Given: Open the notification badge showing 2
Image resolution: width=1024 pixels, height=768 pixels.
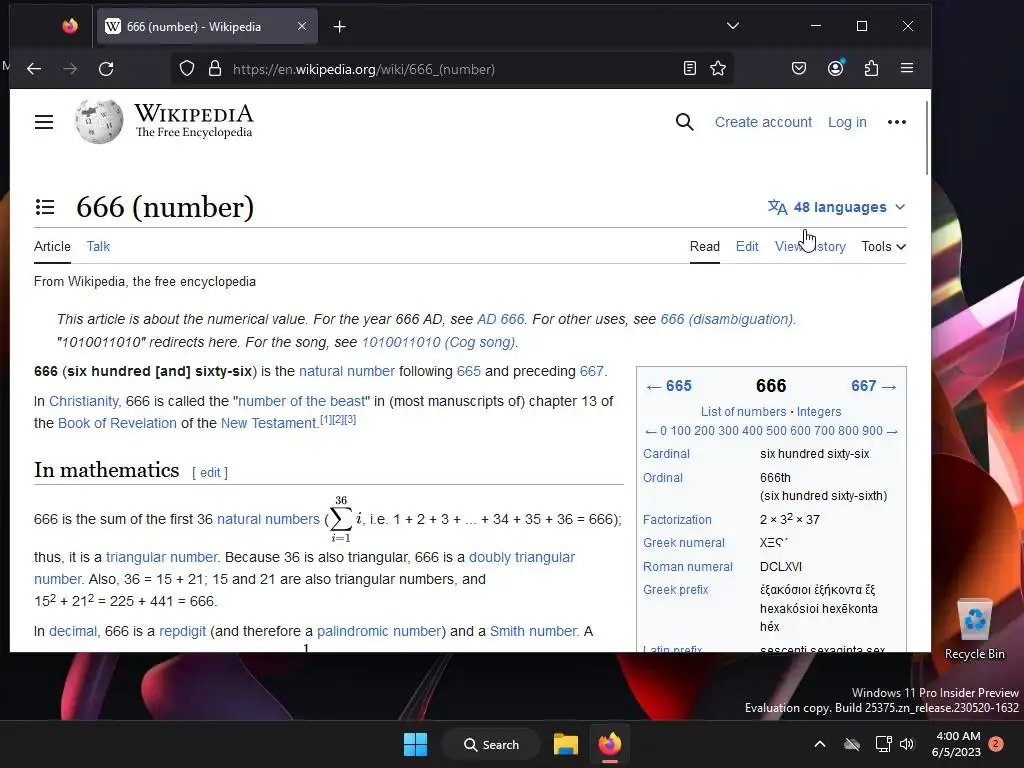Looking at the screenshot, I should [996, 744].
